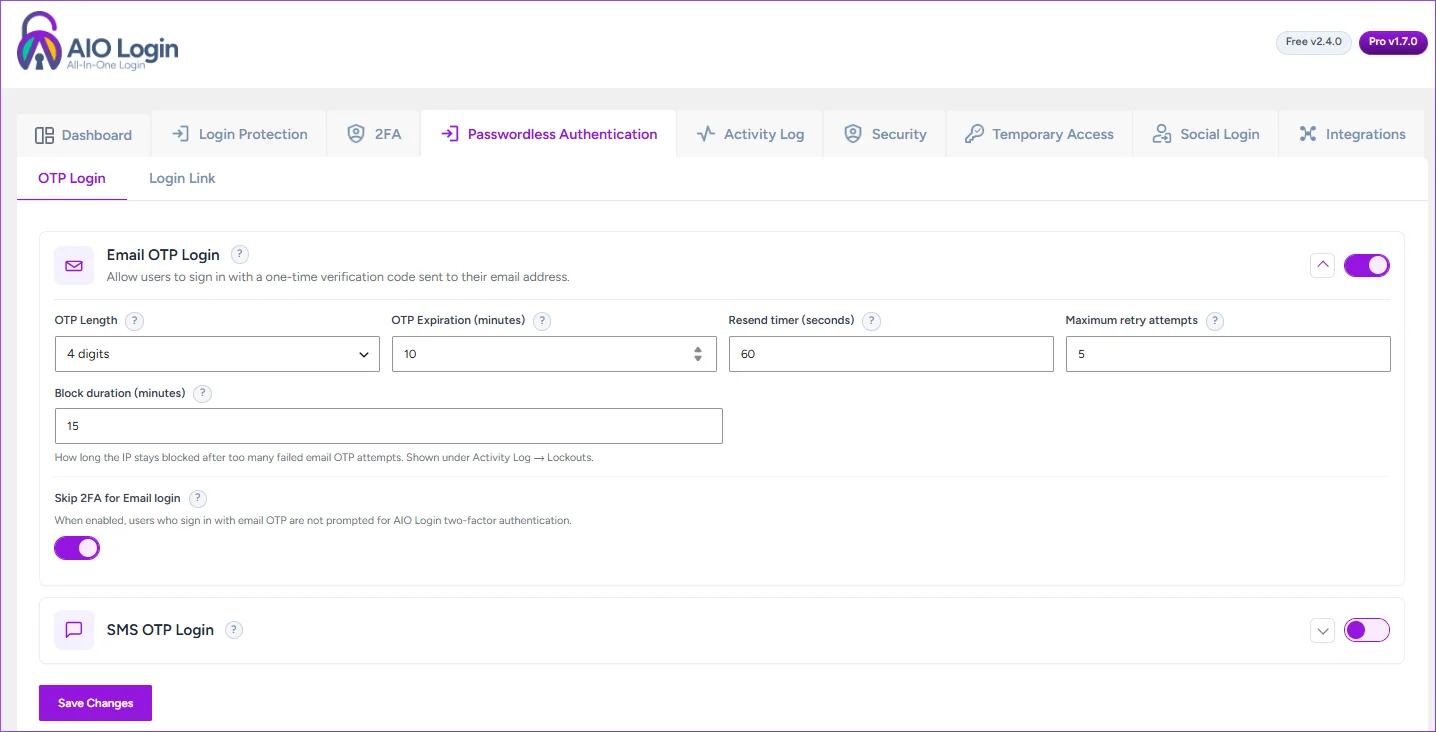Open the Temporary Access tab

point(1039,134)
